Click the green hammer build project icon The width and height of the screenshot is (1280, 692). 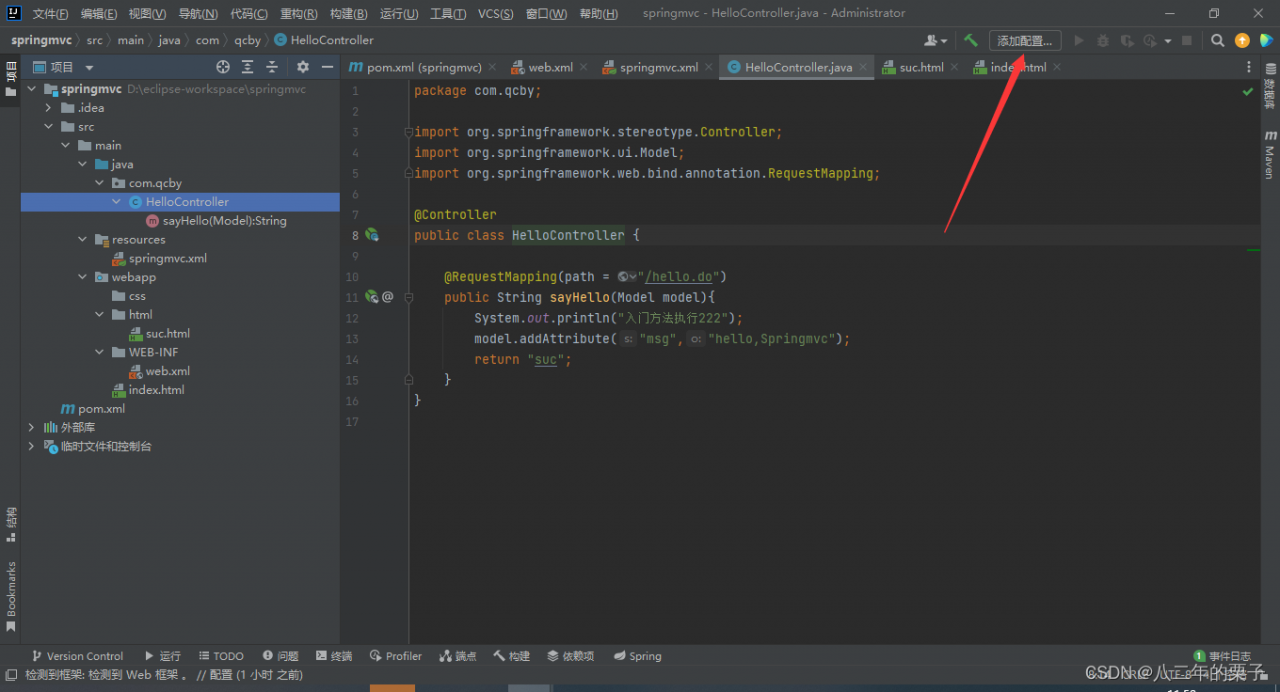[970, 41]
